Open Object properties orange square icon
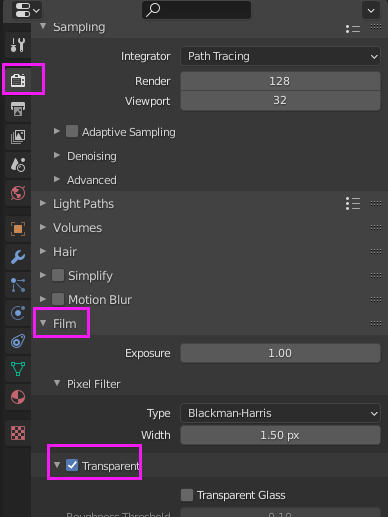The height and width of the screenshot is (517, 388). 18,229
